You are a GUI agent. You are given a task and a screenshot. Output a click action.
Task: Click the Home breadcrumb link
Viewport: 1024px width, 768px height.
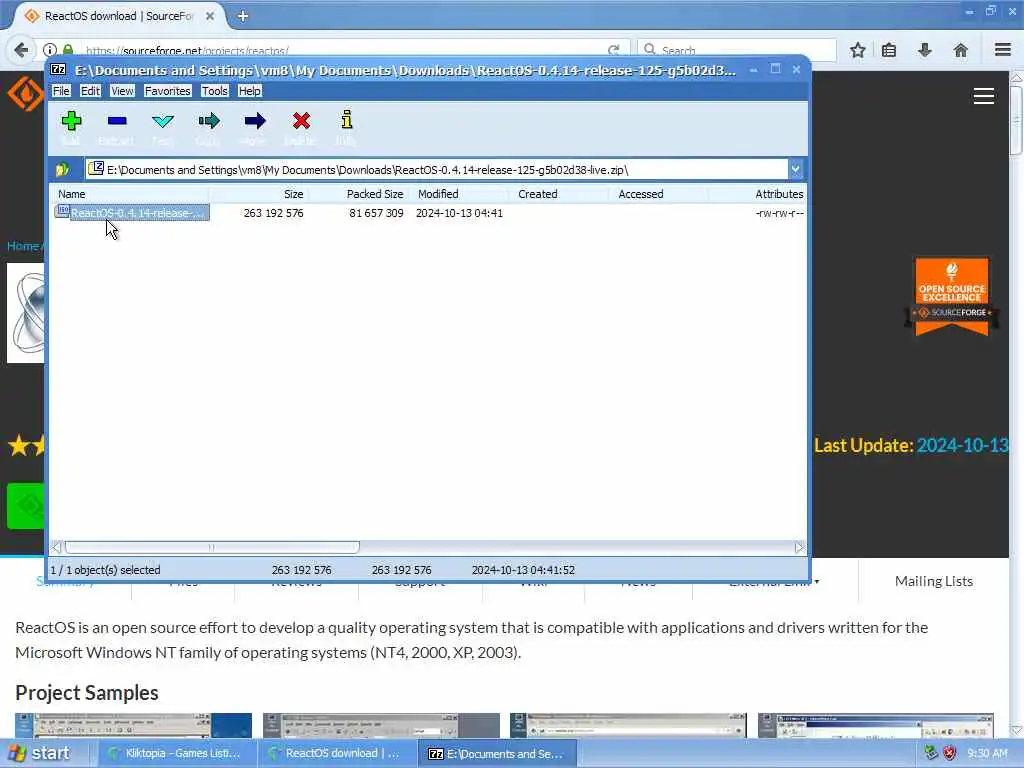tap(23, 246)
